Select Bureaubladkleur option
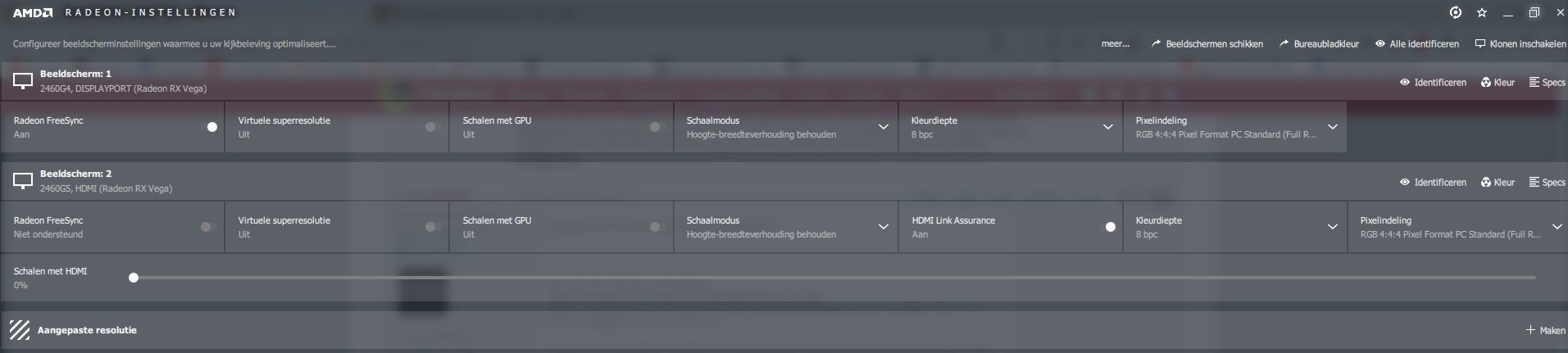The height and width of the screenshot is (353, 1568). point(1319,43)
